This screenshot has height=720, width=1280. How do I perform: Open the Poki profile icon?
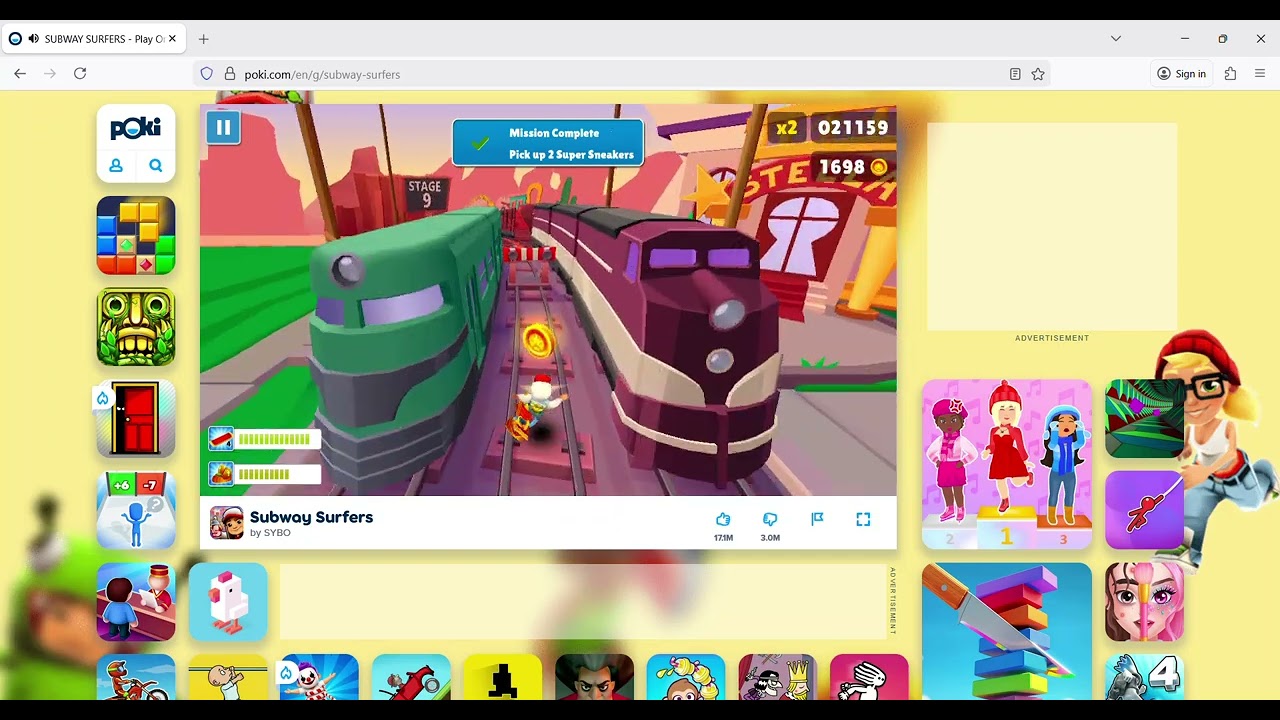(116, 166)
